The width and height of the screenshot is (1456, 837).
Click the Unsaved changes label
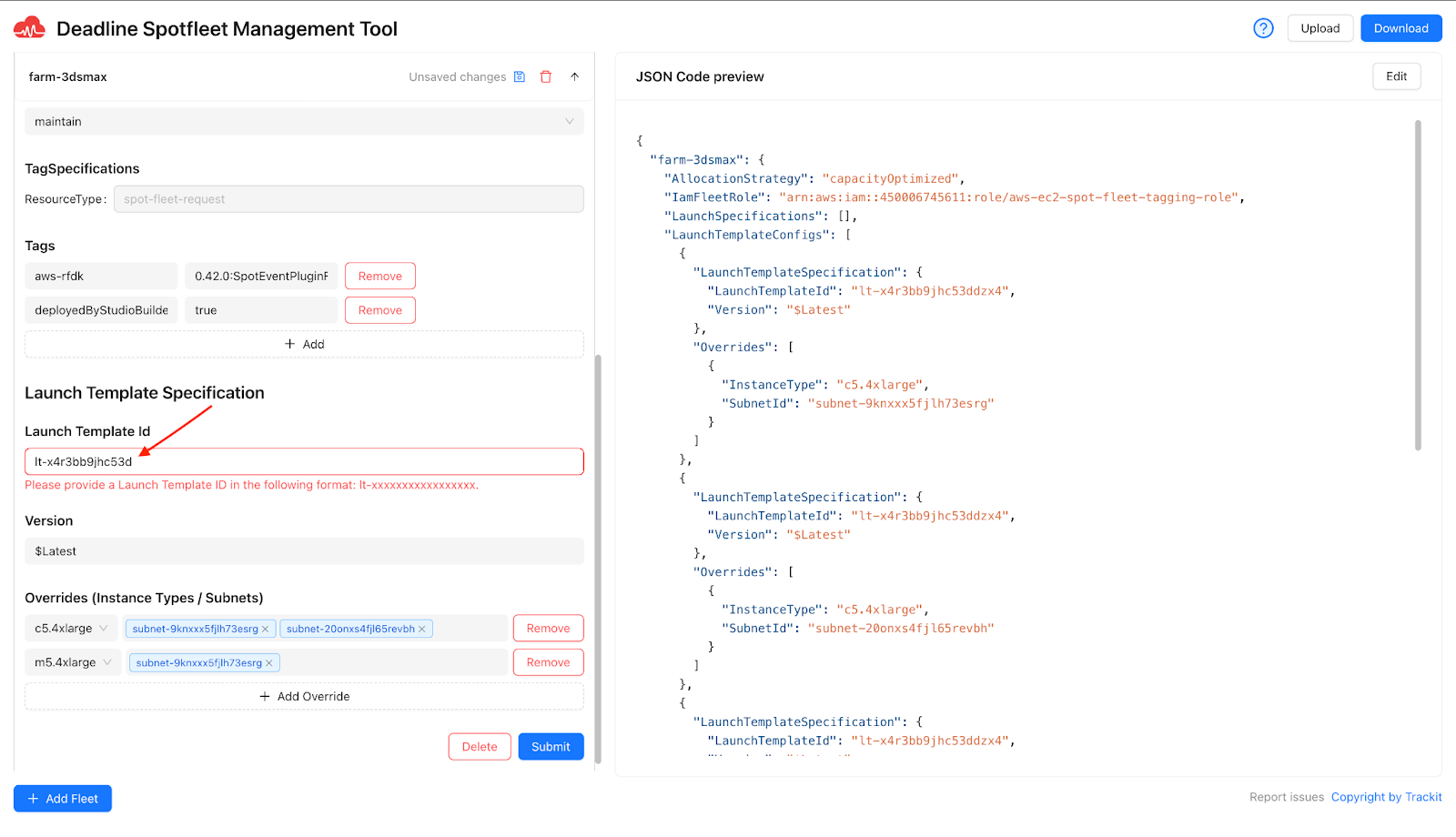458,77
